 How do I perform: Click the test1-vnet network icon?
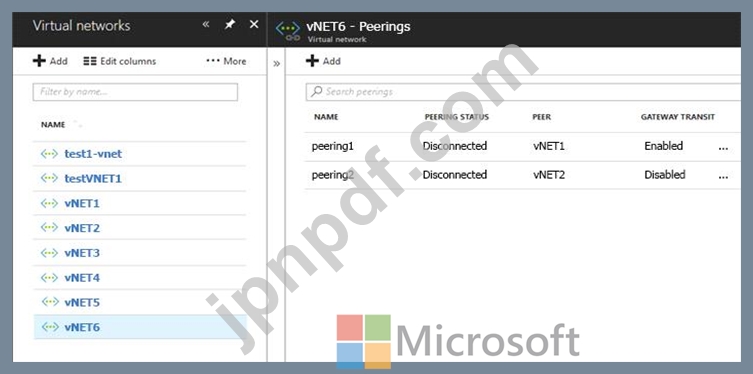pyautogui.click(x=49, y=154)
